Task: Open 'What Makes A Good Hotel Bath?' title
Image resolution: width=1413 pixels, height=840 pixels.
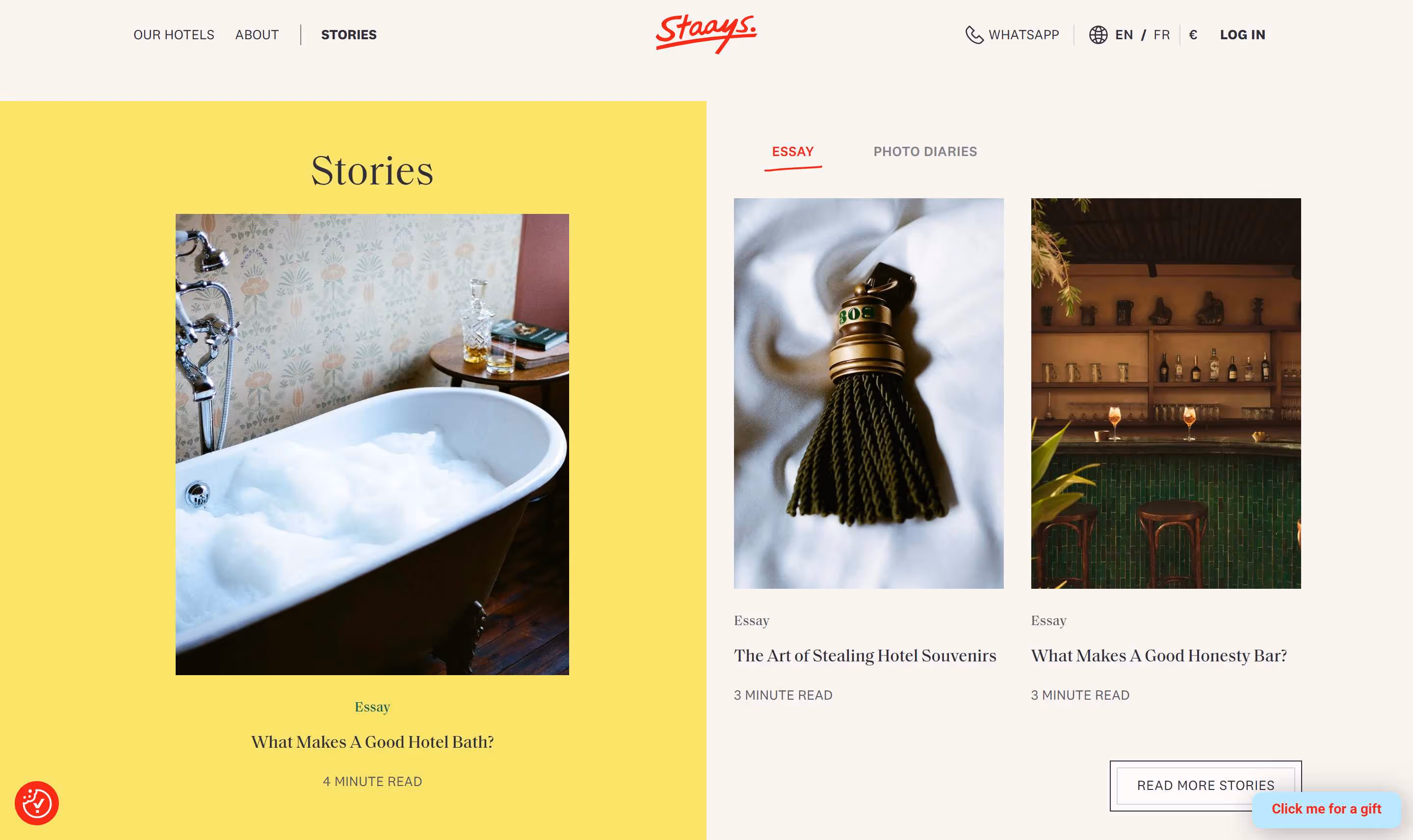Action: 372,742
